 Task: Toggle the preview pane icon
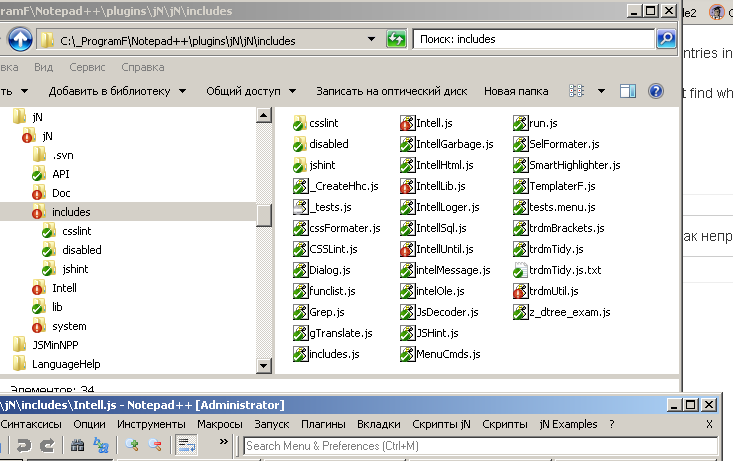tap(627, 91)
